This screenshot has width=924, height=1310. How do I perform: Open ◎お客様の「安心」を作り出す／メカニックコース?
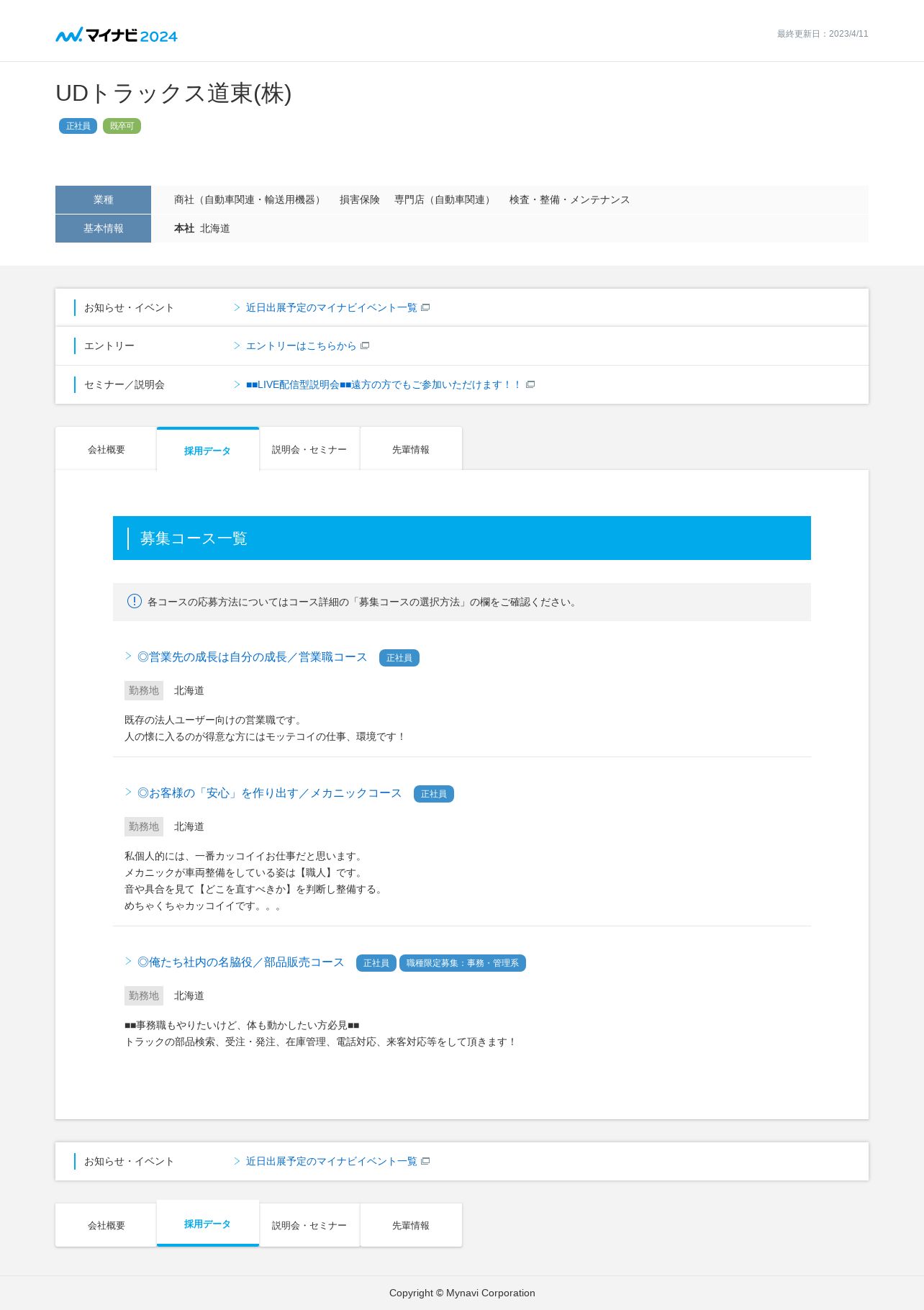(269, 792)
